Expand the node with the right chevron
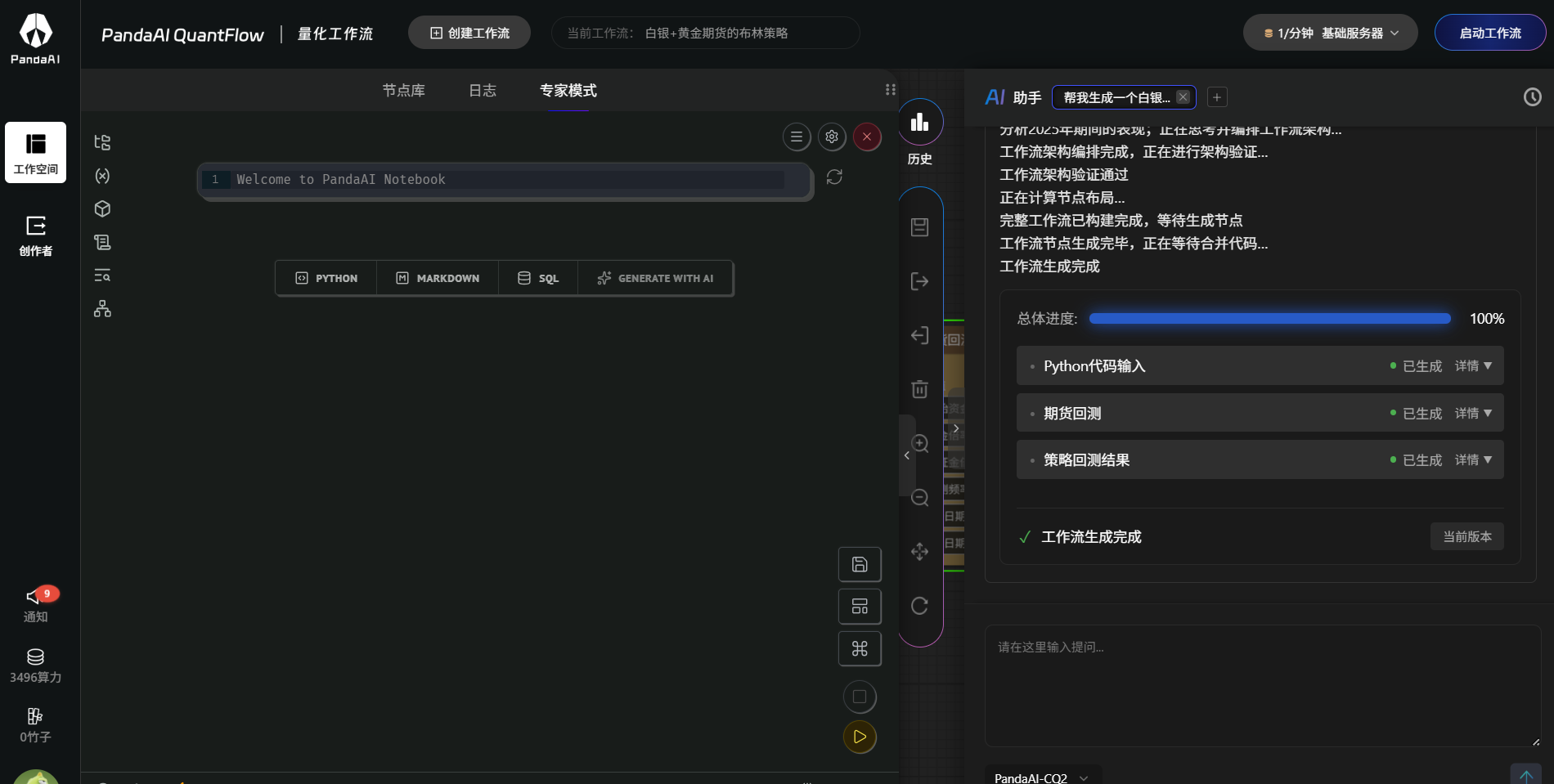 955,428
